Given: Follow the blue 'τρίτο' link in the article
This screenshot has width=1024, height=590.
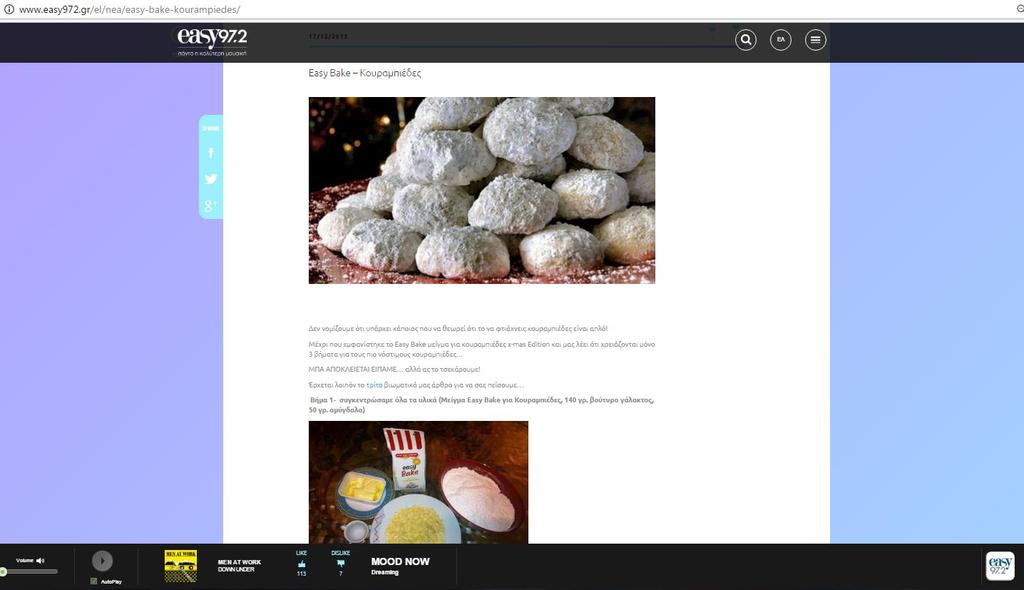Looking at the screenshot, I should tap(374, 385).
